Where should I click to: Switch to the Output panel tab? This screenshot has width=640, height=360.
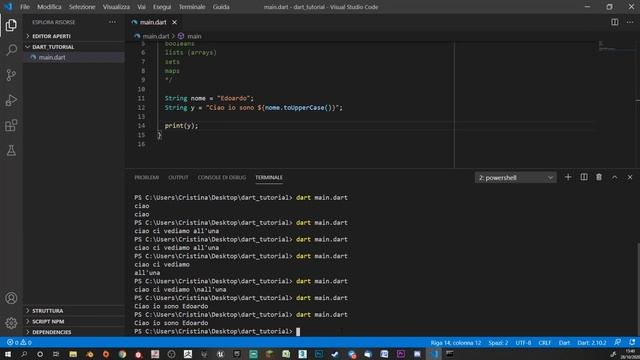click(x=178, y=178)
